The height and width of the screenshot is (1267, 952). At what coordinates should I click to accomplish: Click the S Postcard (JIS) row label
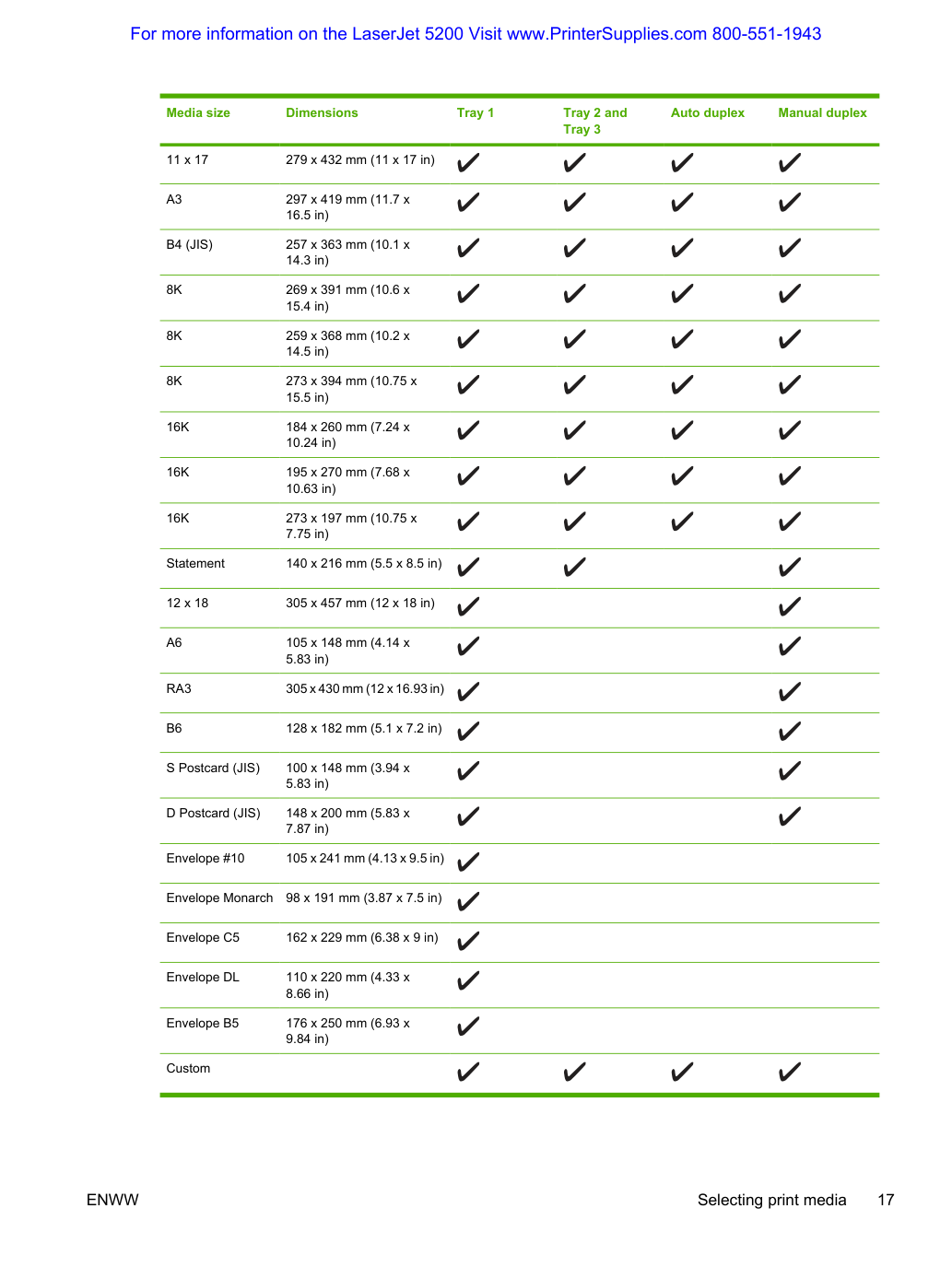click(213, 768)
